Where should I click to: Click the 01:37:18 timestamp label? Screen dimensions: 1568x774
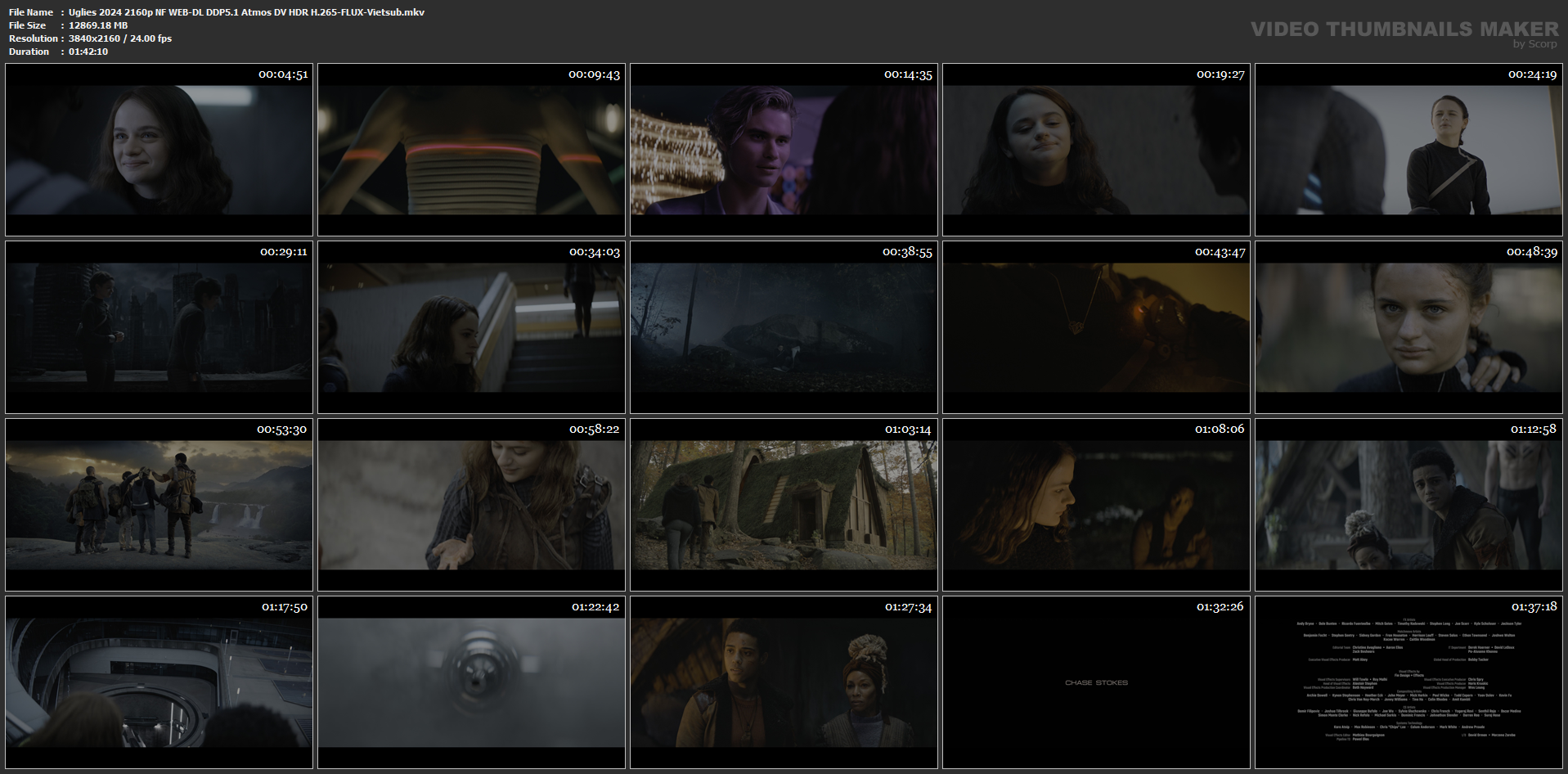pyautogui.click(x=1534, y=607)
